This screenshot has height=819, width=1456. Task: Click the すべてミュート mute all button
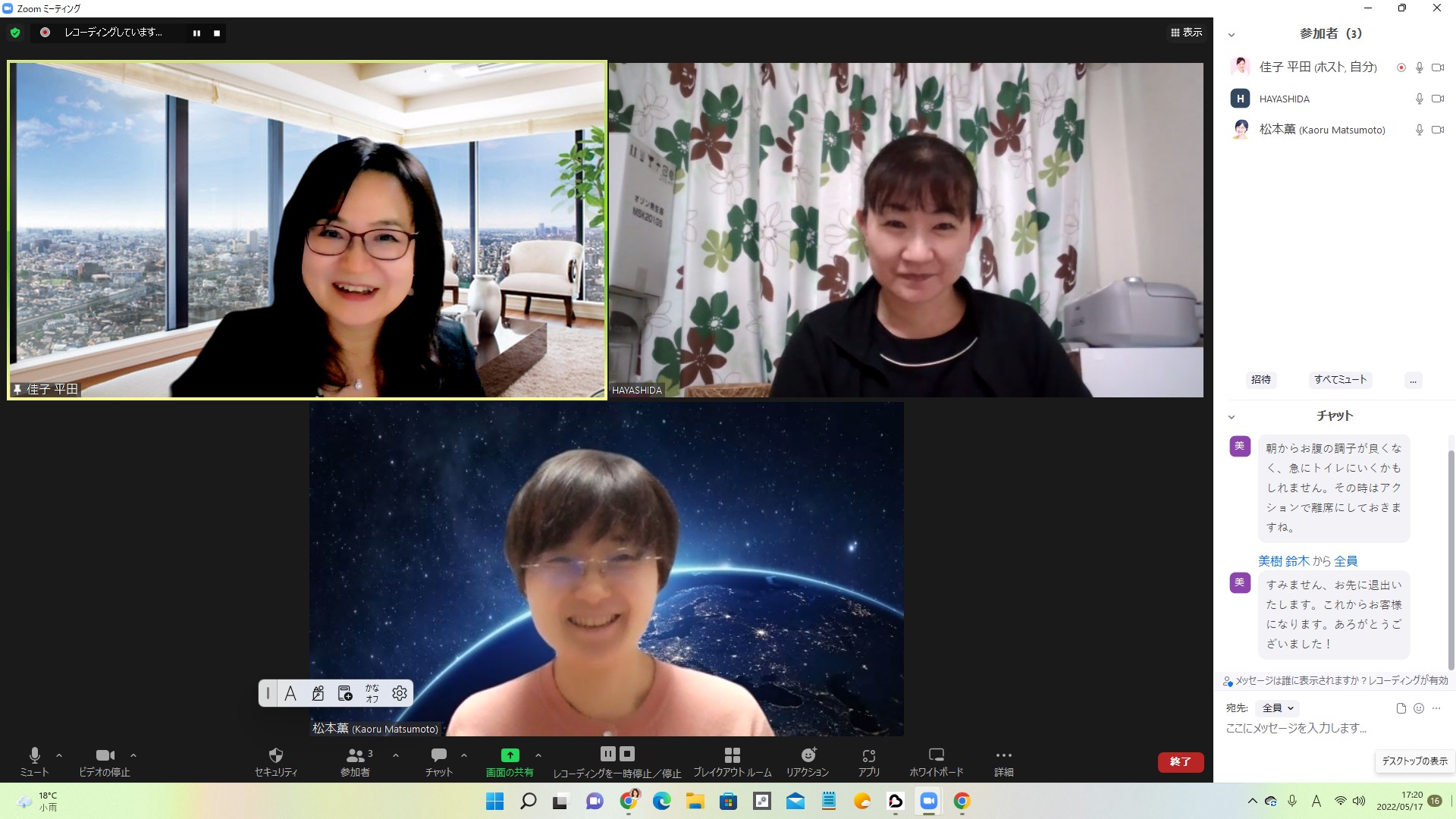pyautogui.click(x=1340, y=380)
